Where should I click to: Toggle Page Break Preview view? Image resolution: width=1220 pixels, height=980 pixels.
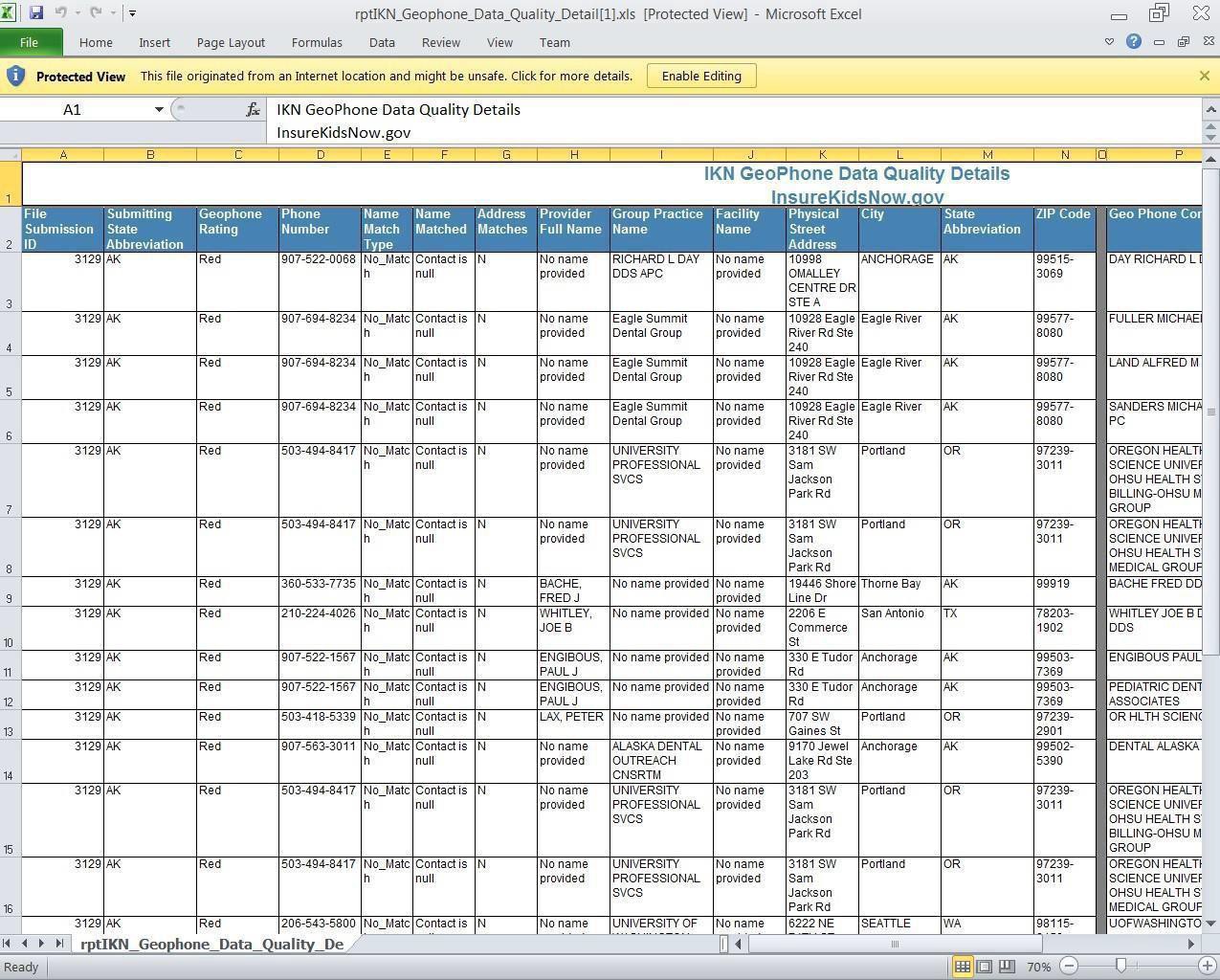(x=1007, y=967)
